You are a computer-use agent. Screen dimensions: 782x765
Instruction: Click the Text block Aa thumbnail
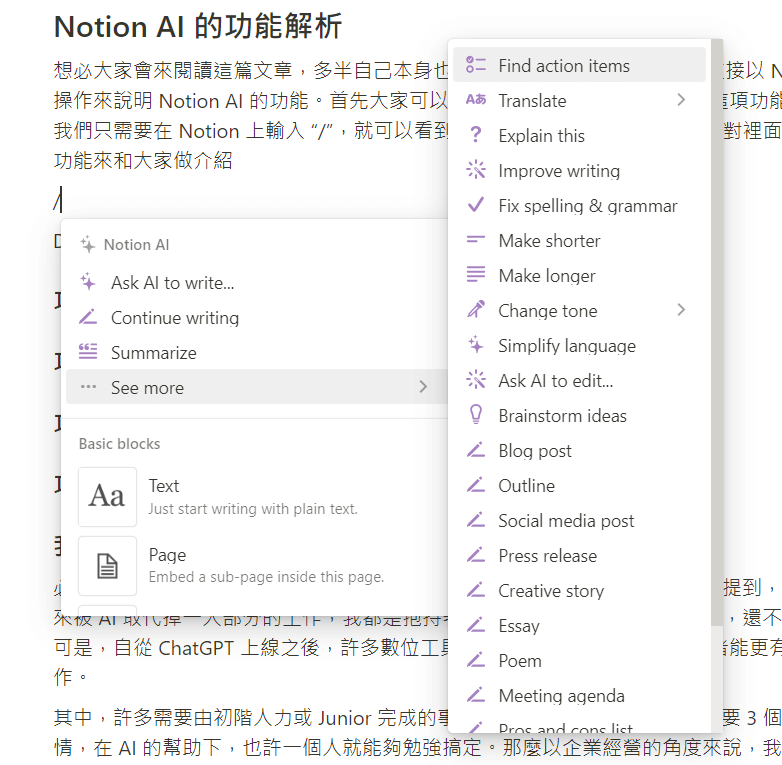tap(107, 497)
